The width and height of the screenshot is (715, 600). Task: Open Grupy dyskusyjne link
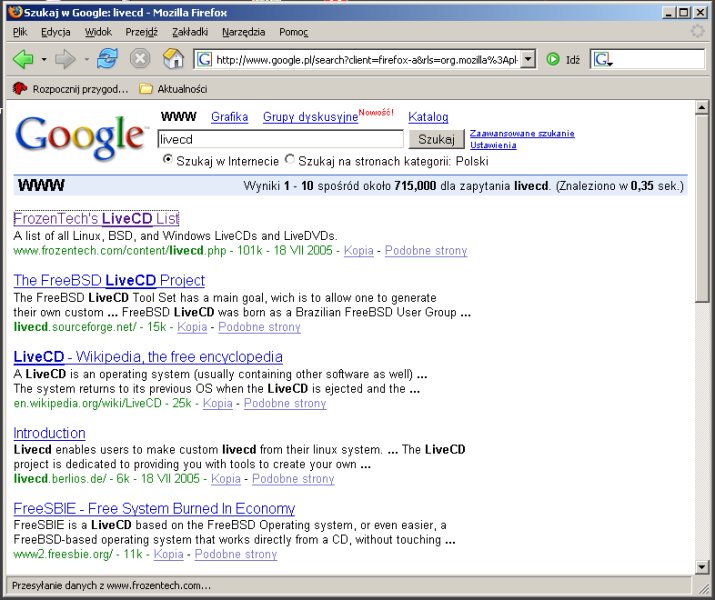tap(310, 117)
